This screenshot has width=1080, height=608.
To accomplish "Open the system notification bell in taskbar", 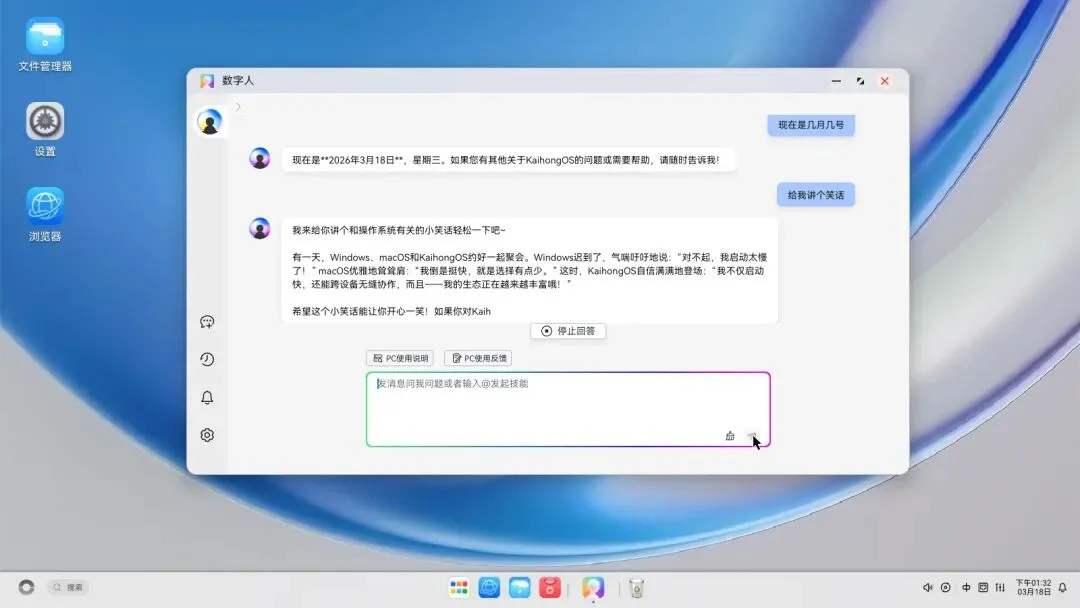I will (x=1063, y=587).
